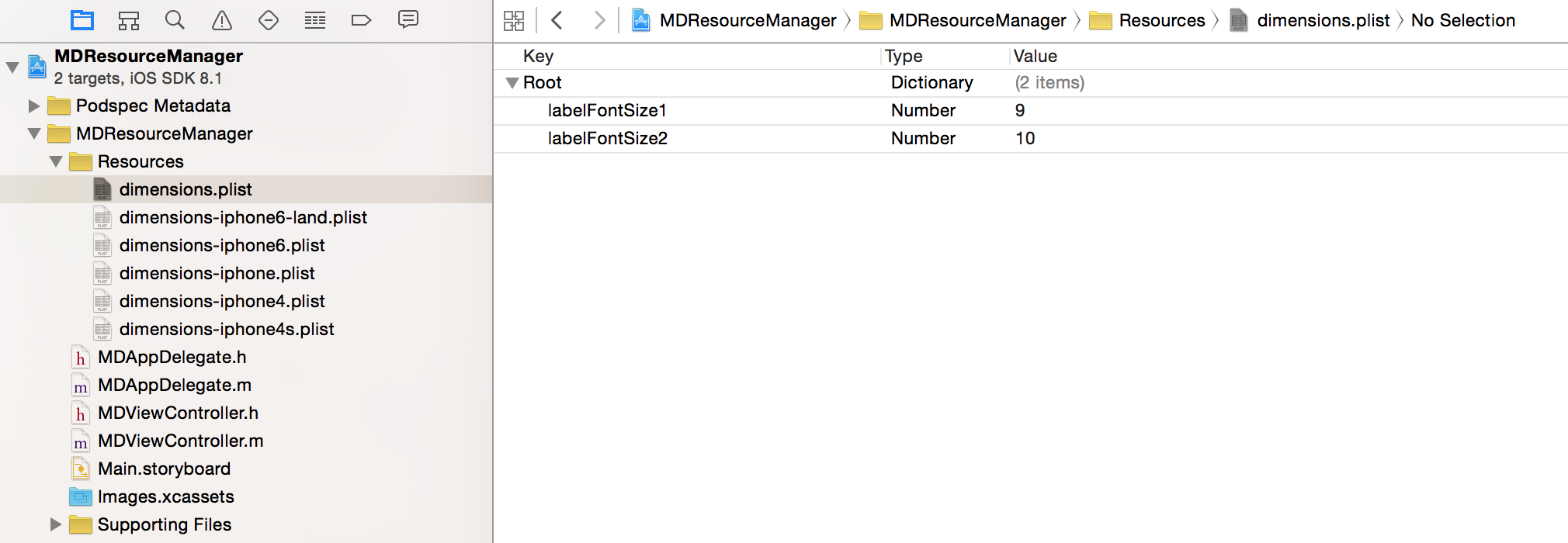
Task: Expand the Supporting Files group
Action: (56, 524)
